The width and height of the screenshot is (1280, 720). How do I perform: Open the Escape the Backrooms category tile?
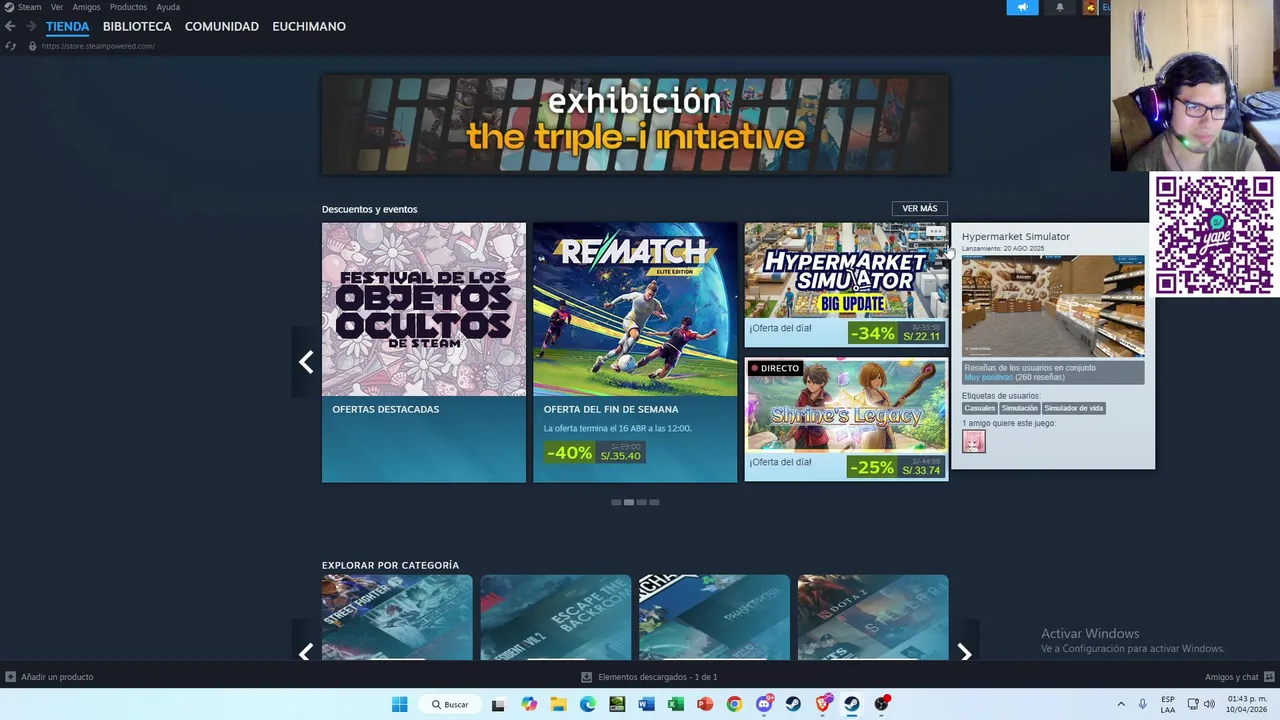point(556,617)
